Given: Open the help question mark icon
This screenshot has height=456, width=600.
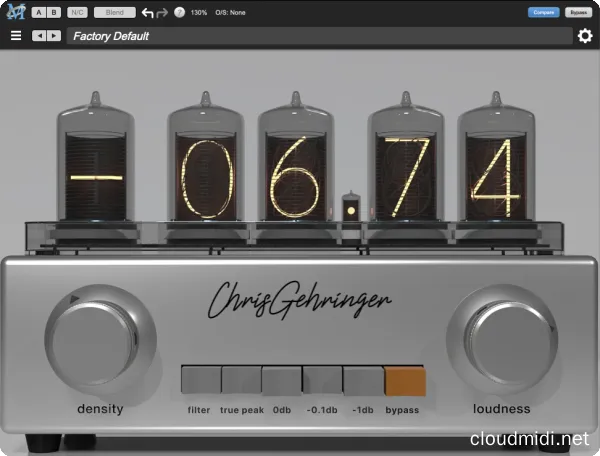Looking at the screenshot, I should pyautogui.click(x=179, y=13).
